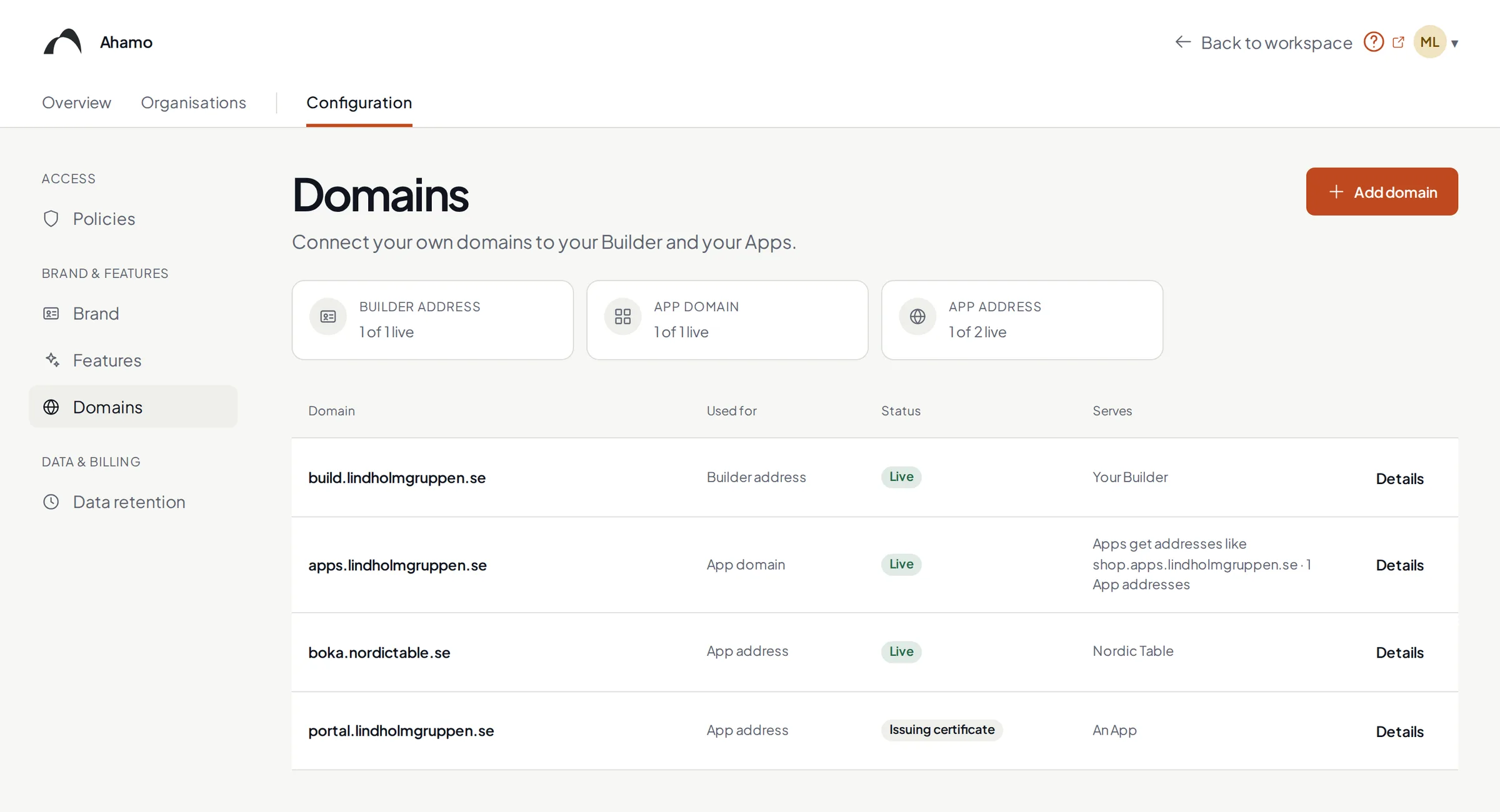Expand the account dropdown arrow
Image resolution: width=1500 pixels, height=812 pixels.
tap(1455, 43)
